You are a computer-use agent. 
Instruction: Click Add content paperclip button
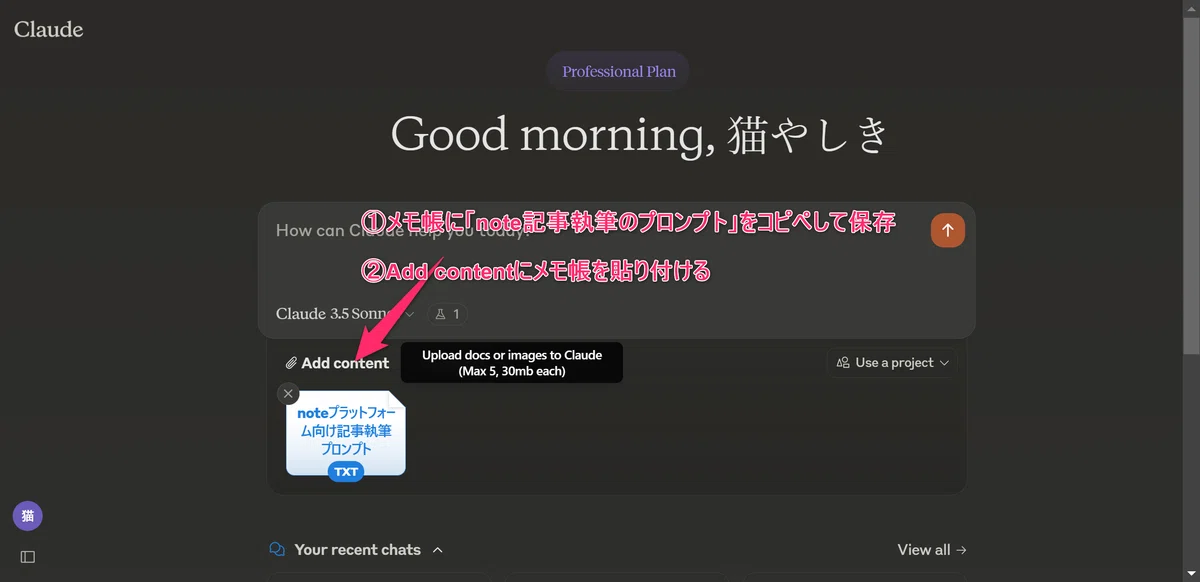(x=337, y=363)
